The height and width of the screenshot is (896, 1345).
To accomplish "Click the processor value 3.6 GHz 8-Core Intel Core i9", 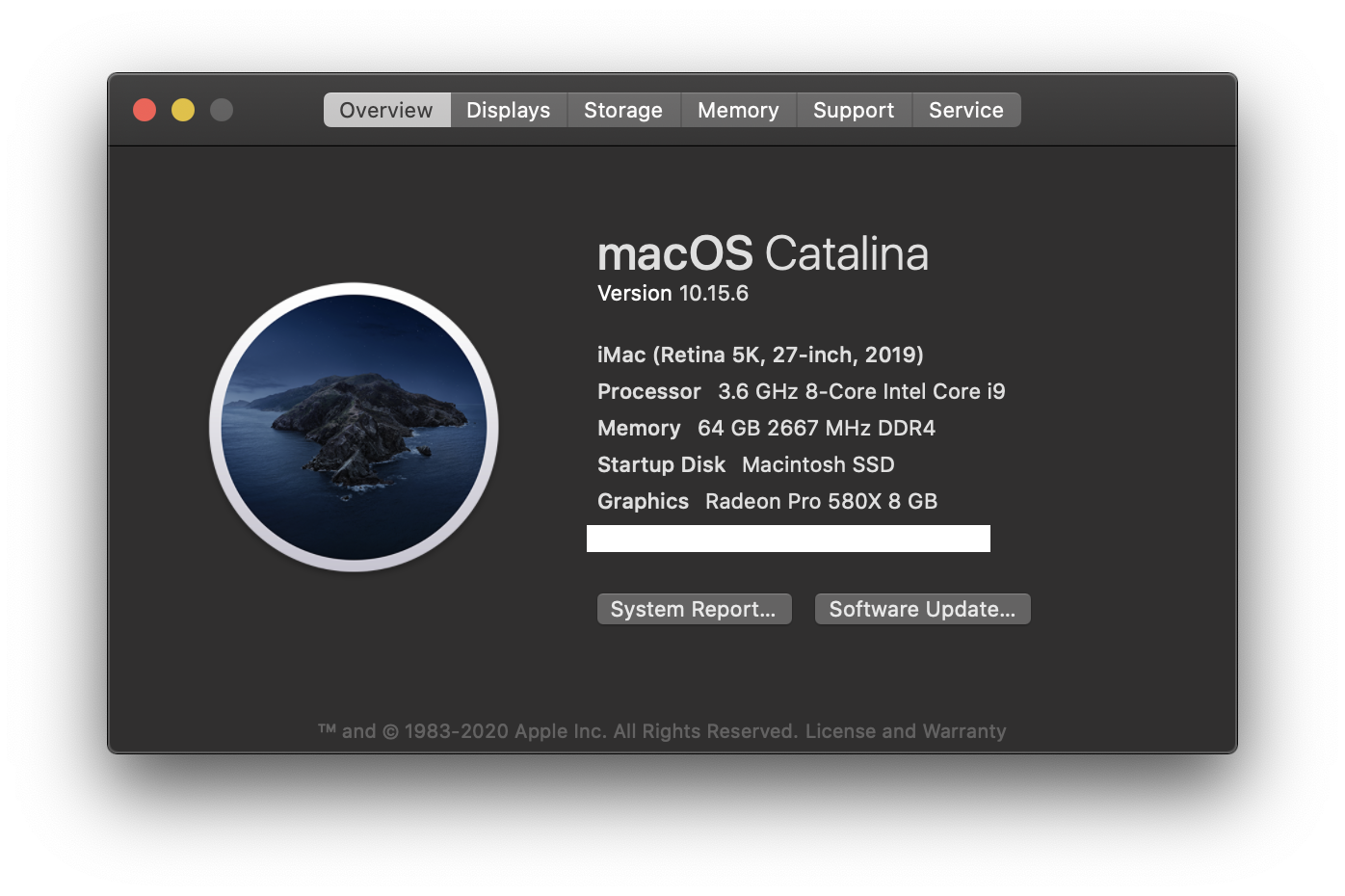I will point(861,391).
